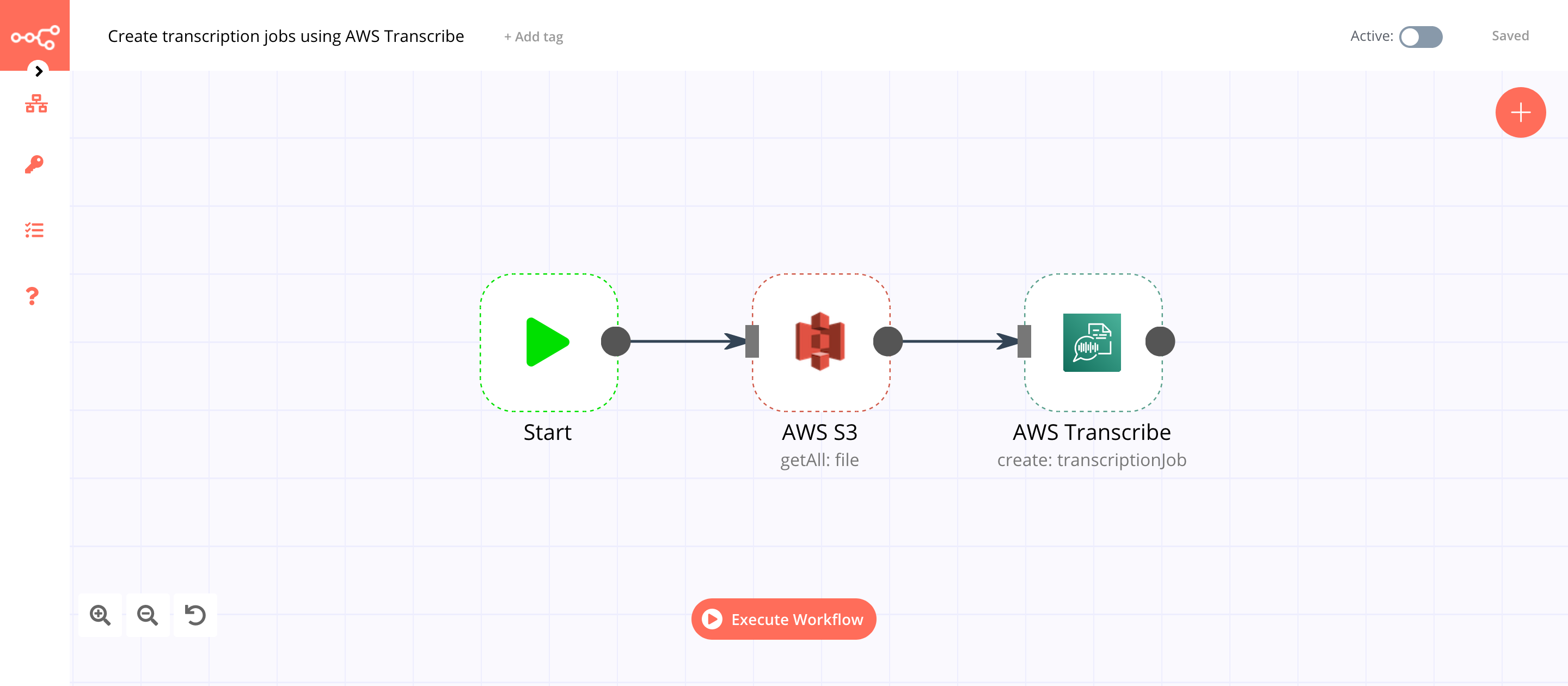Expand the collapsed left sidebar
Viewport: 1568px width, 686px height.
(39, 71)
